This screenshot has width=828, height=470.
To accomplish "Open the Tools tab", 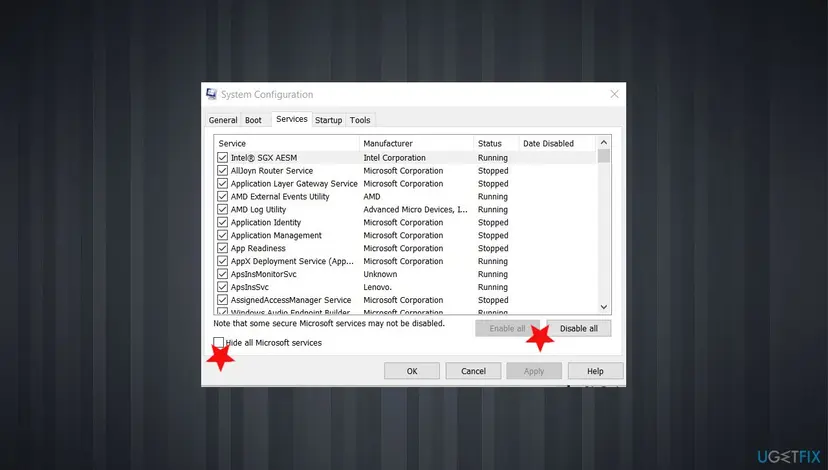I will 360,120.
